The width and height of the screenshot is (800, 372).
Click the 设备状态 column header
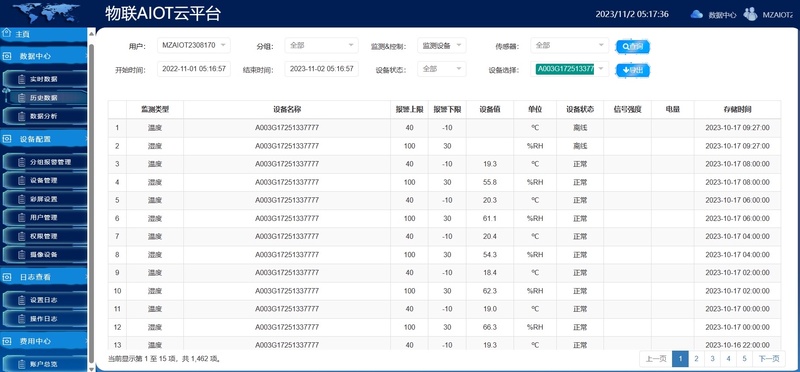tap(580, 109)
